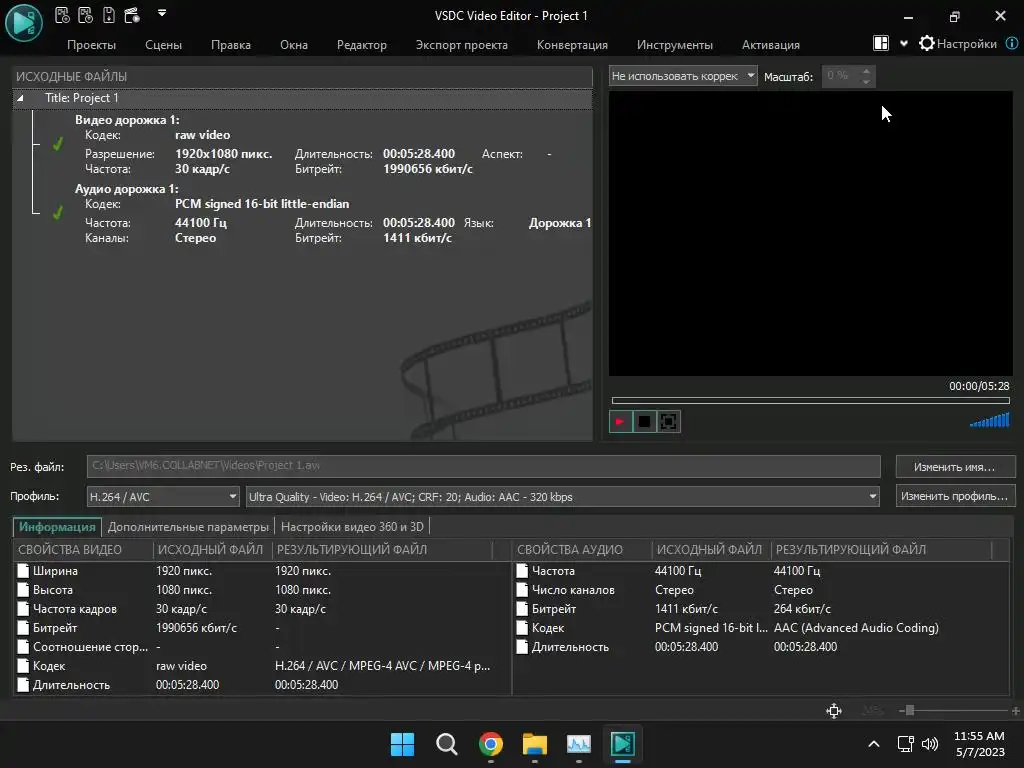Viewport: 1024px width, 768px height.
Task: Click the Изменить профиль... button
Action: tap(955, 496)
